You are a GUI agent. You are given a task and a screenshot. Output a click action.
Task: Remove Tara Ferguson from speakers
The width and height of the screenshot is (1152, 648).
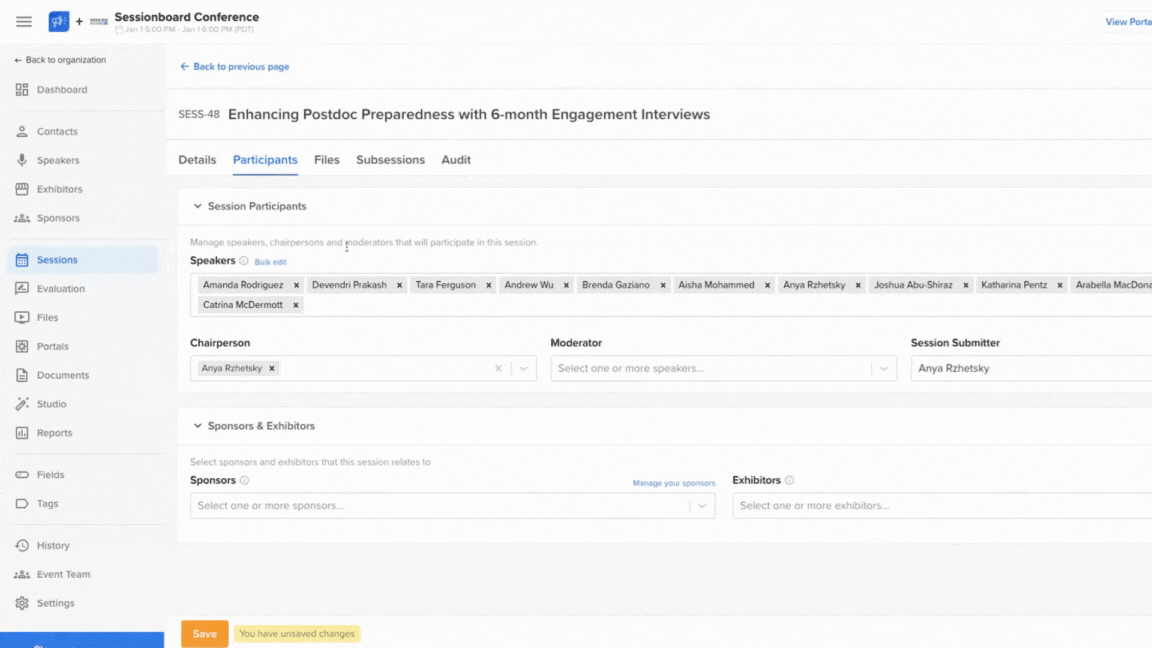point(489,285)
